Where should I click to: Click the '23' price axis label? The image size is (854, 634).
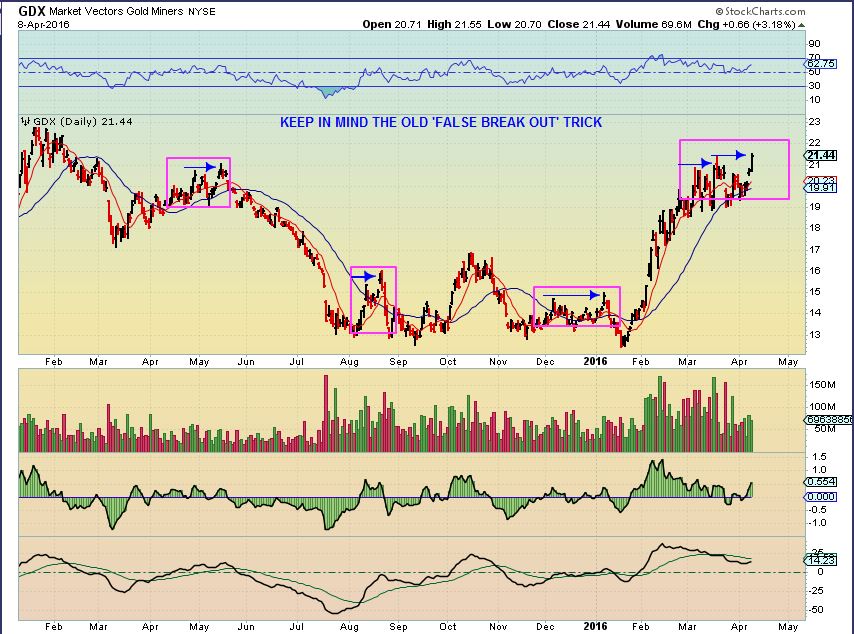[x=815, y=122]
